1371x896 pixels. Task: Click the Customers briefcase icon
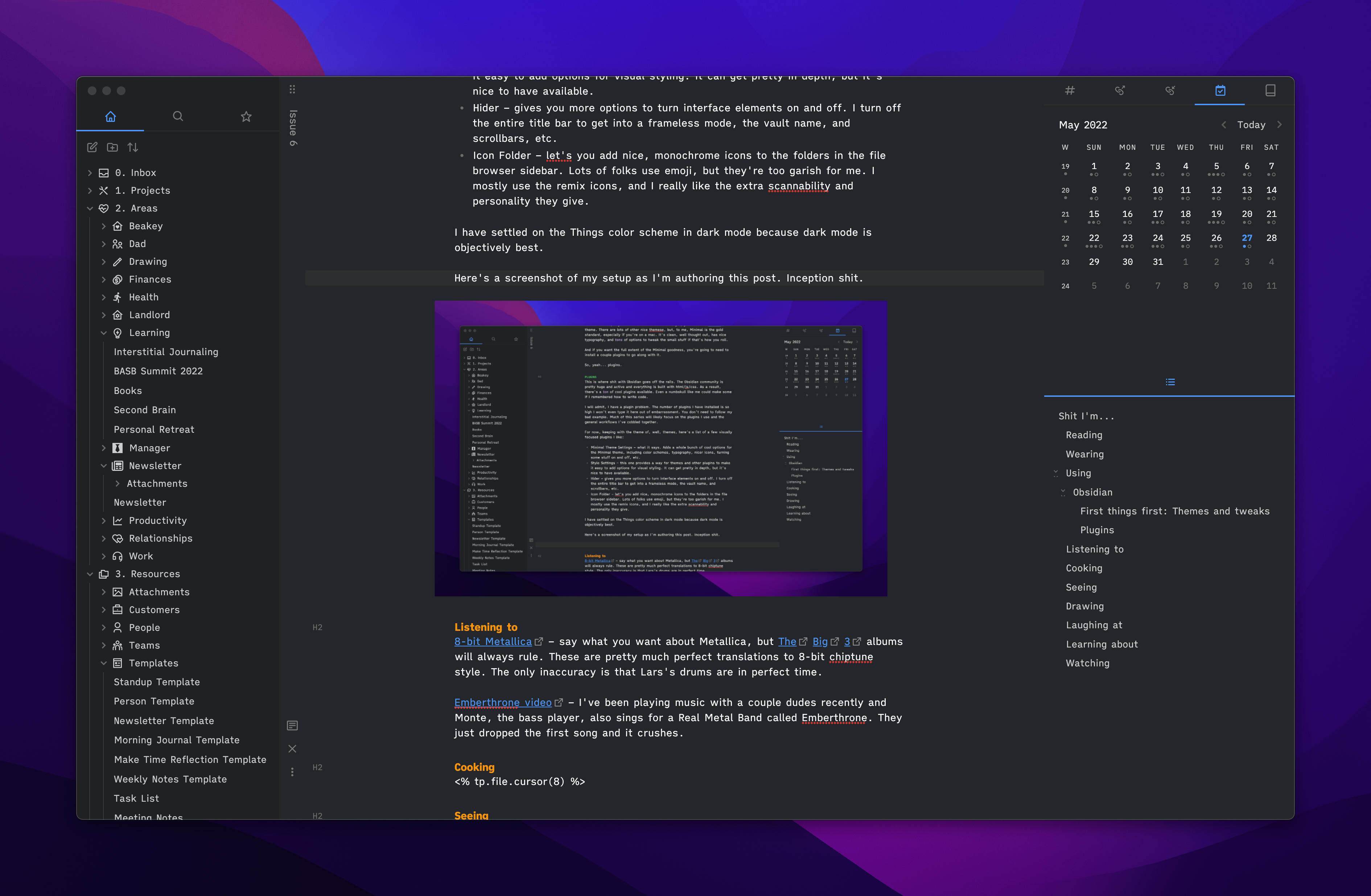coord(118,610)
